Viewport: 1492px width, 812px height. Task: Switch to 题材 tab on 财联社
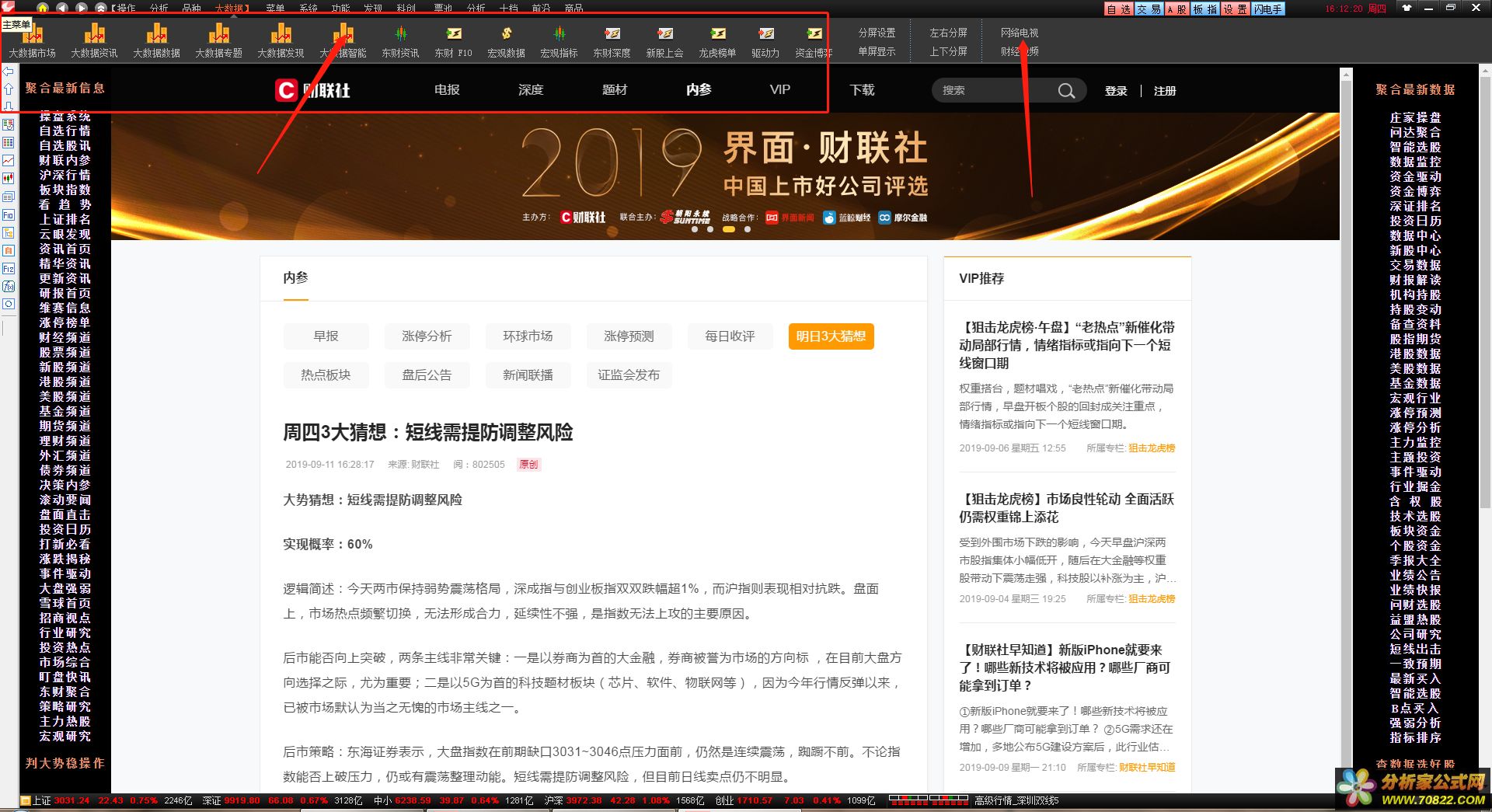[x=615, y=90]
